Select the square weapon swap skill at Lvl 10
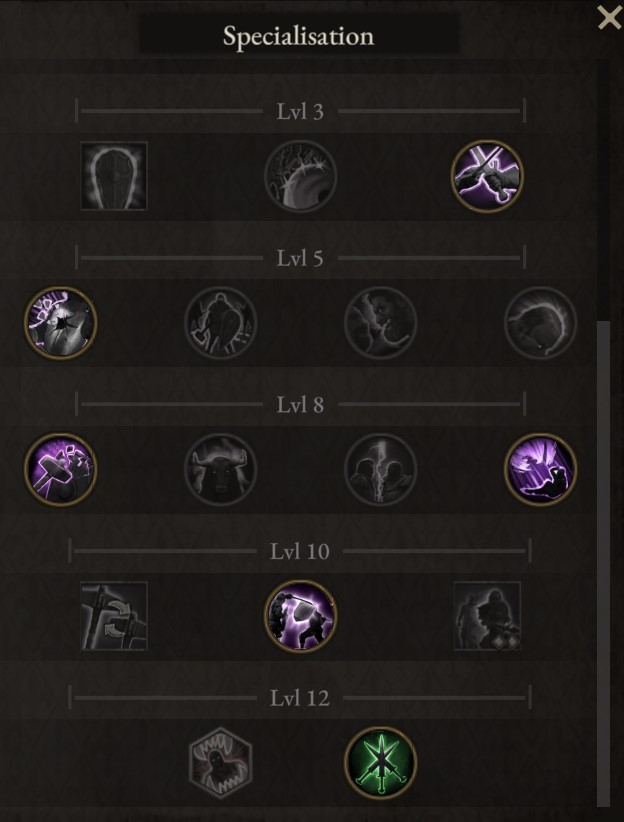Screen dimensions: 624x822 point(114,616)
